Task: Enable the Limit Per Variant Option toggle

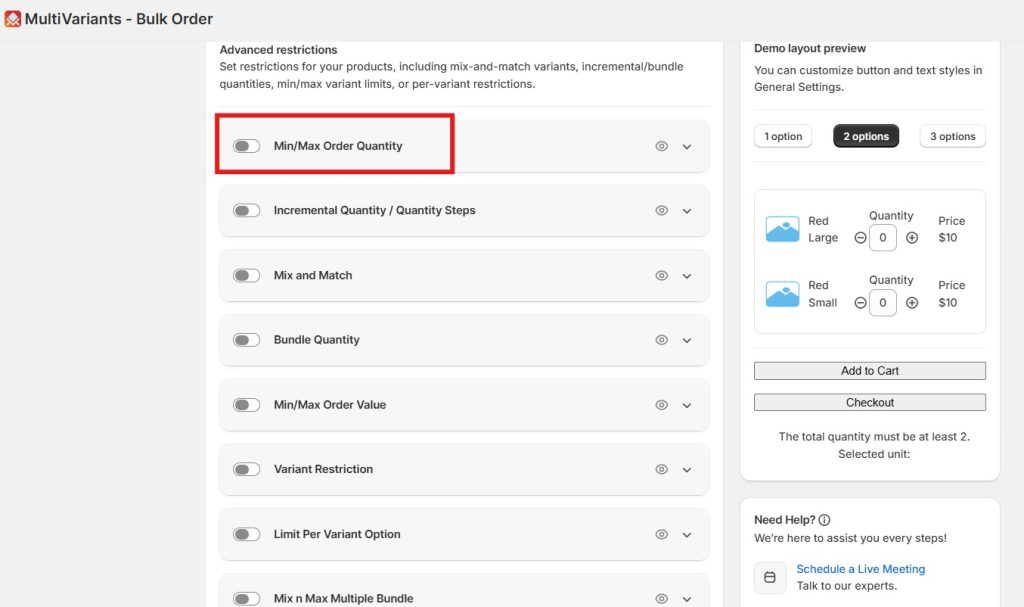Action: click(246, 534)
